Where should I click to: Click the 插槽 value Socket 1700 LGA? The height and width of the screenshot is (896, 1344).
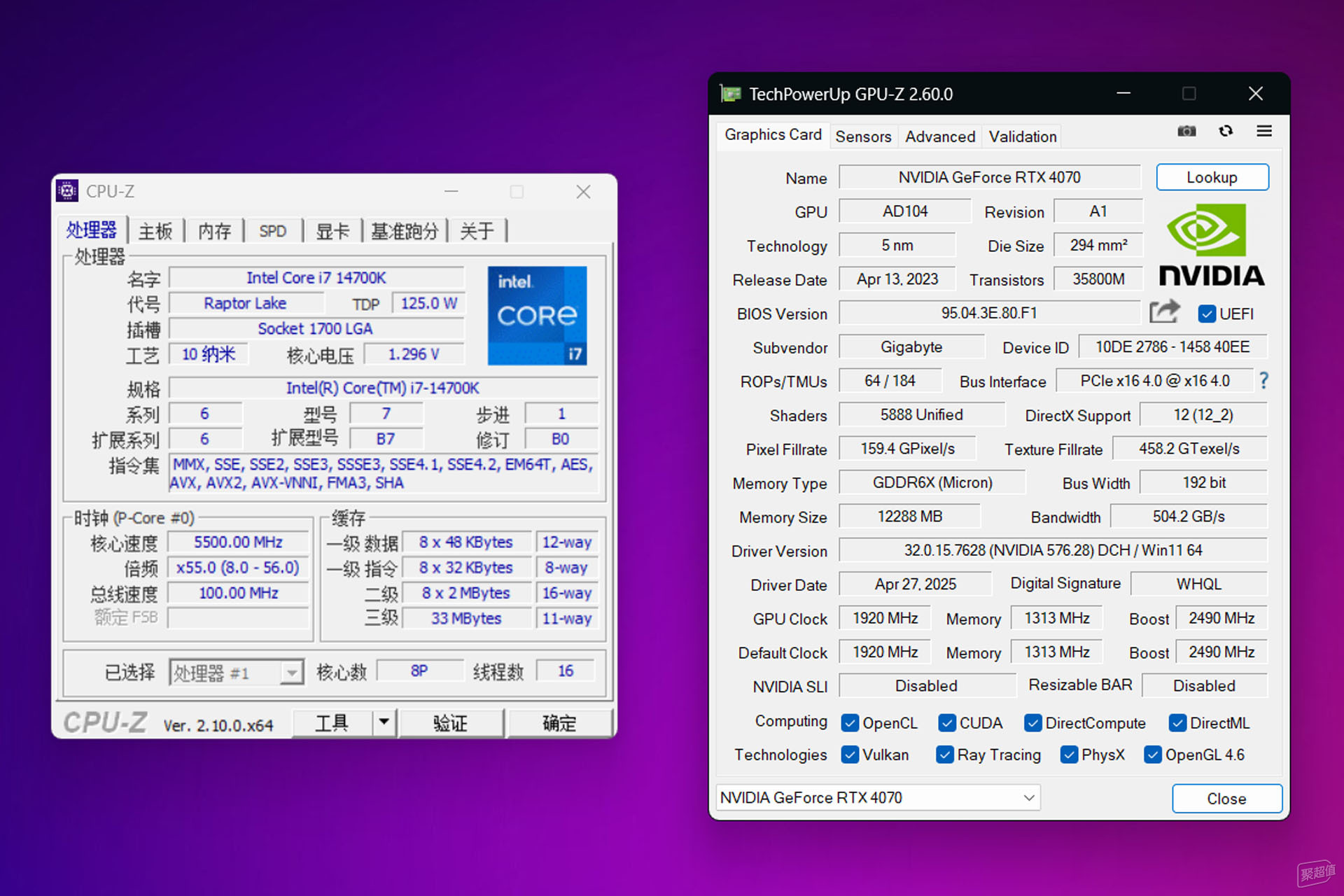316,328
